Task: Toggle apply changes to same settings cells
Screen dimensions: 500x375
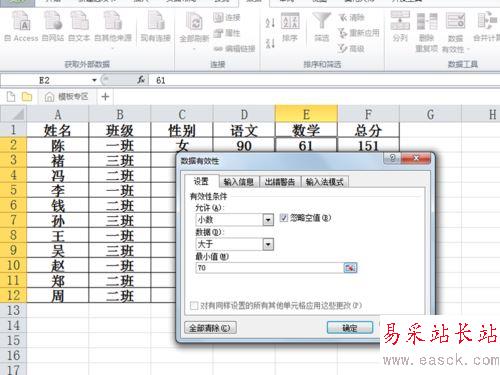Action: point(194,305)
